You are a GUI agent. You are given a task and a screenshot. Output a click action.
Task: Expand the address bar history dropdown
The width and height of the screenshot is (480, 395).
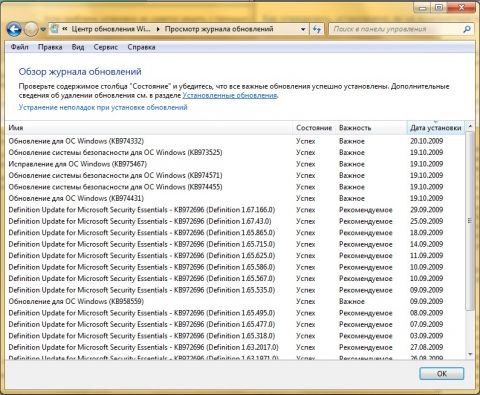coord(303,29)
